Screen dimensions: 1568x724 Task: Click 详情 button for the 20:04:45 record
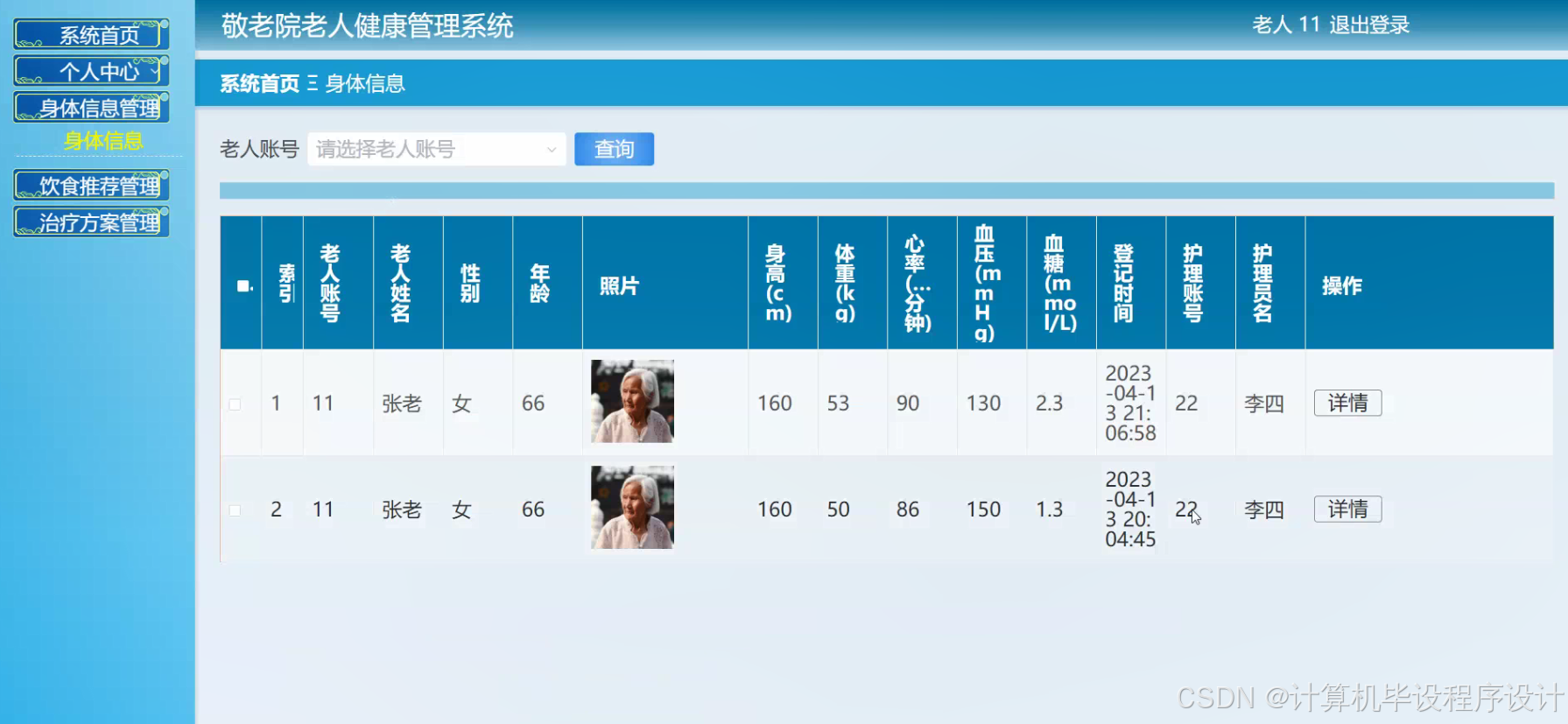pyautogui.click(x=1347, y=509)
